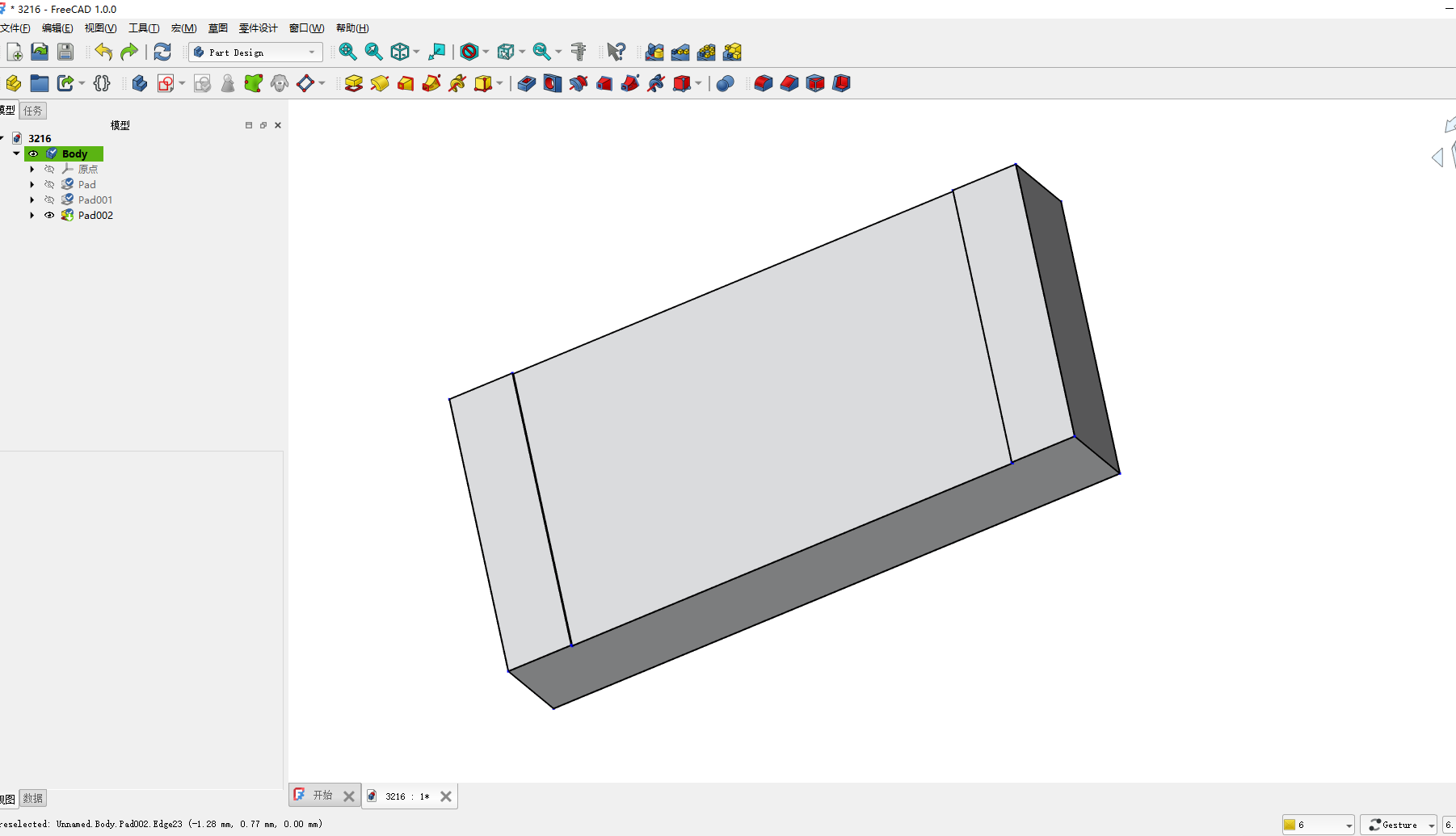This screenshot has width=1456, height=836.
Task: Click the Open document icon
Action: 40,52
